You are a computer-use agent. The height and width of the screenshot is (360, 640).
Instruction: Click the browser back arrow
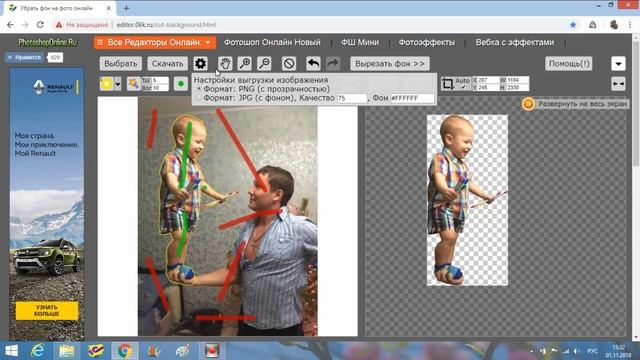tap(10, 25)
